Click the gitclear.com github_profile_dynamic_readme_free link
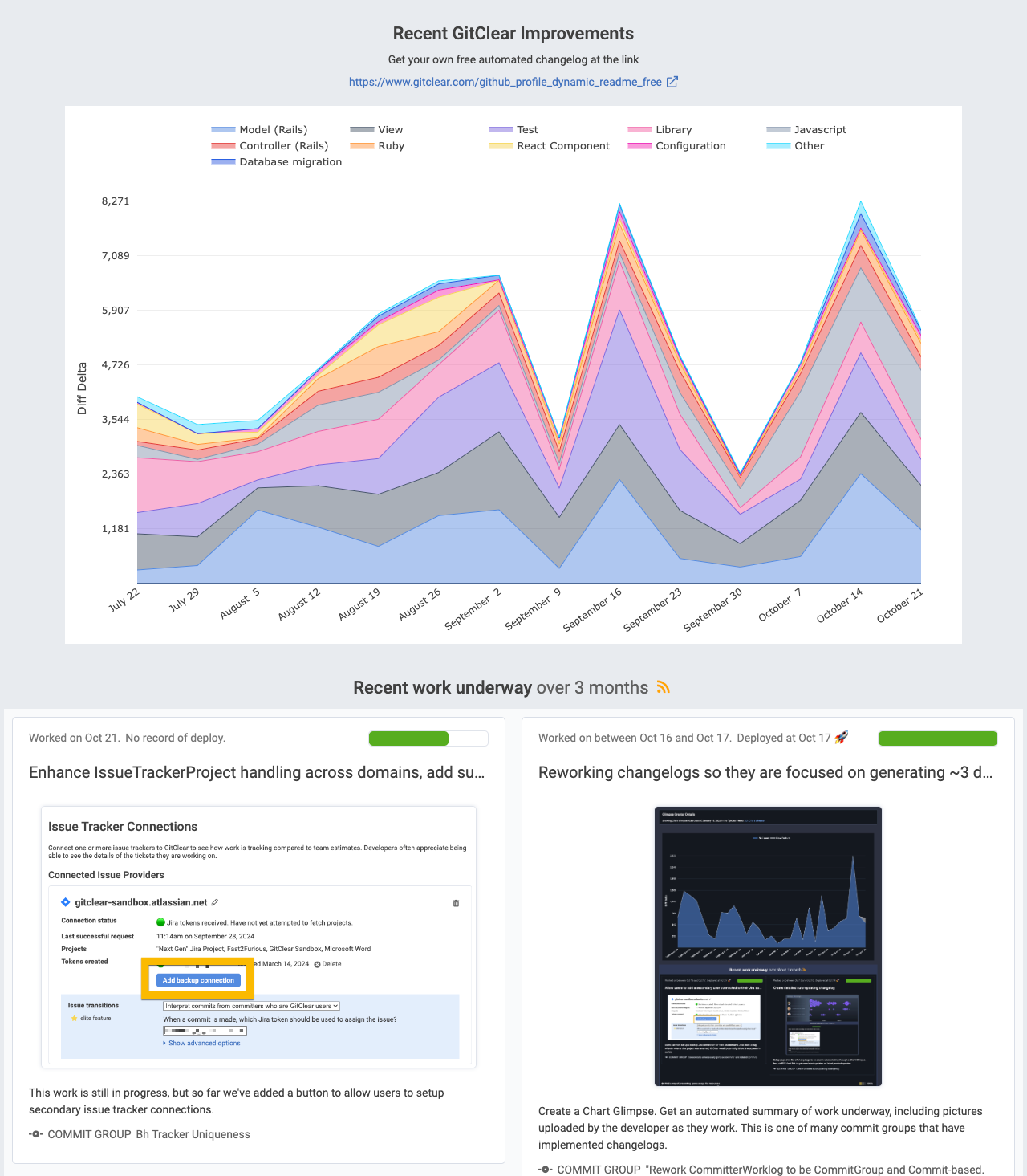The width and height of the screenshot is (1027, 1176). (x=505, y=82)
